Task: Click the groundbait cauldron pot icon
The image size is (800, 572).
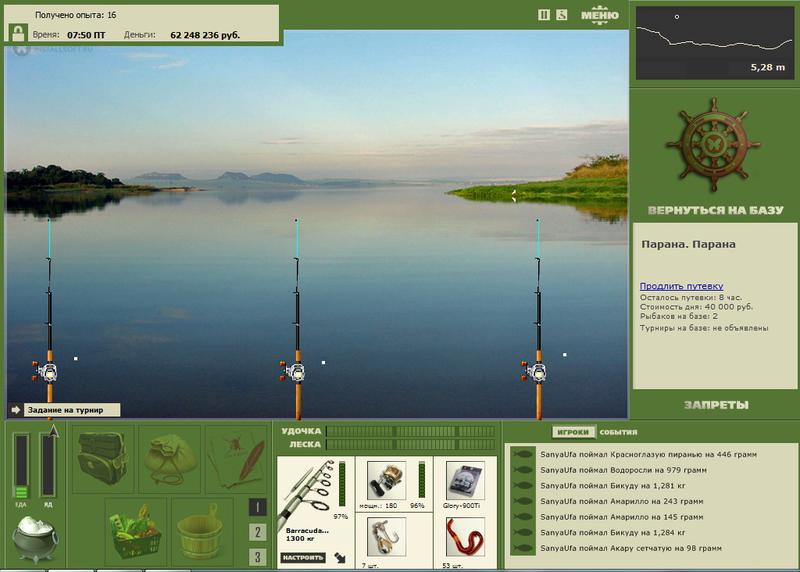Action: (35, 538)
